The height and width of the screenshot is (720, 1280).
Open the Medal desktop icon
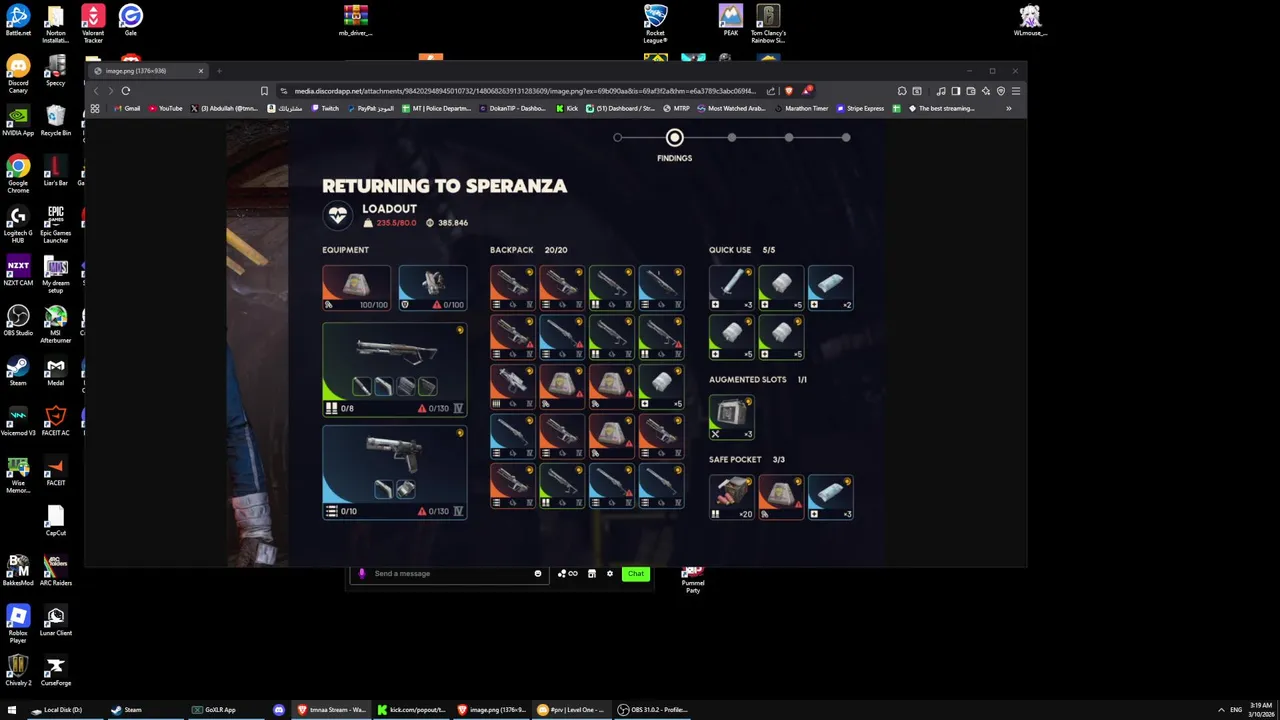click(x=56, y=371)
